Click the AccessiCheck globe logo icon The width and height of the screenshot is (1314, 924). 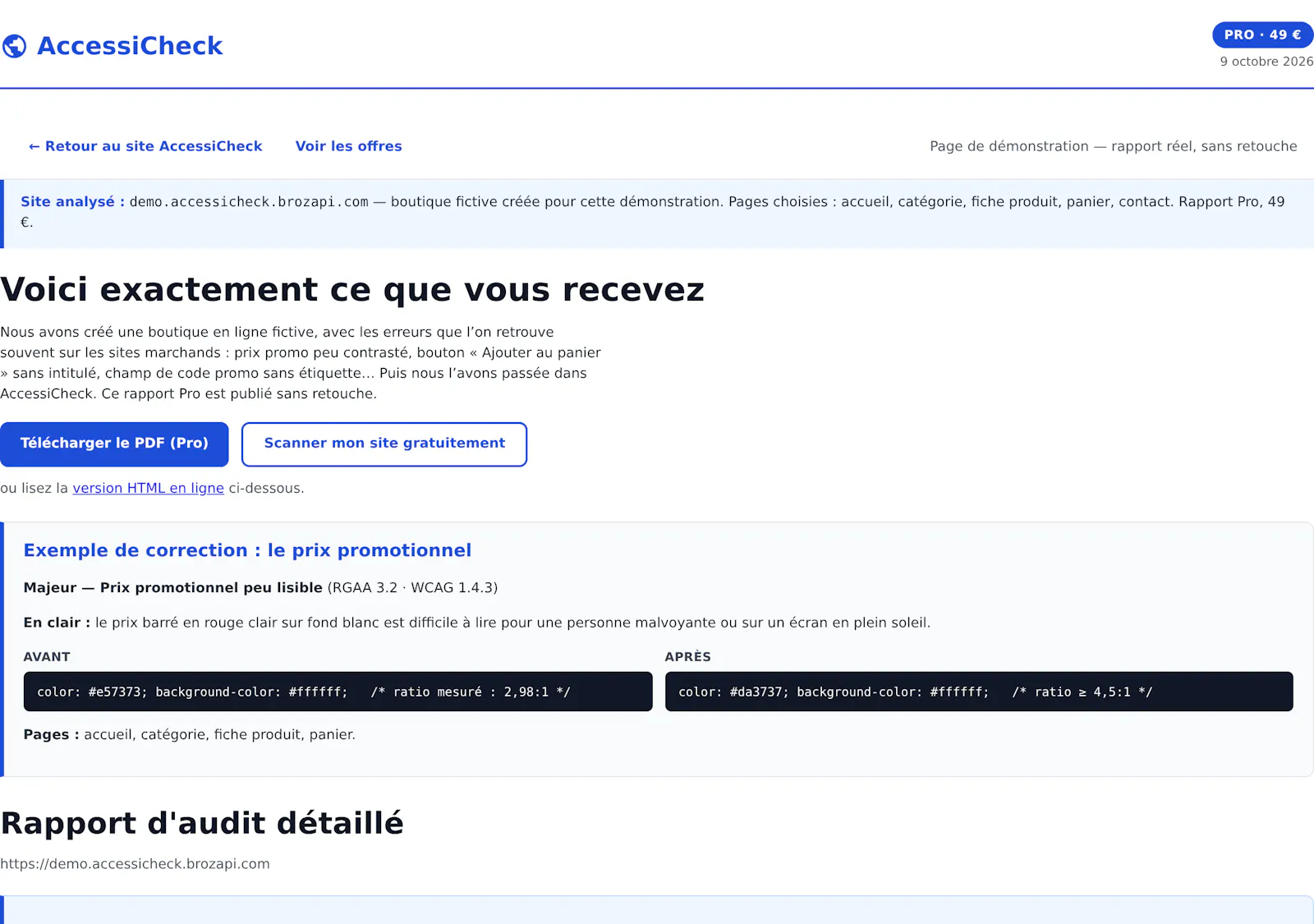tap(14, 46)
